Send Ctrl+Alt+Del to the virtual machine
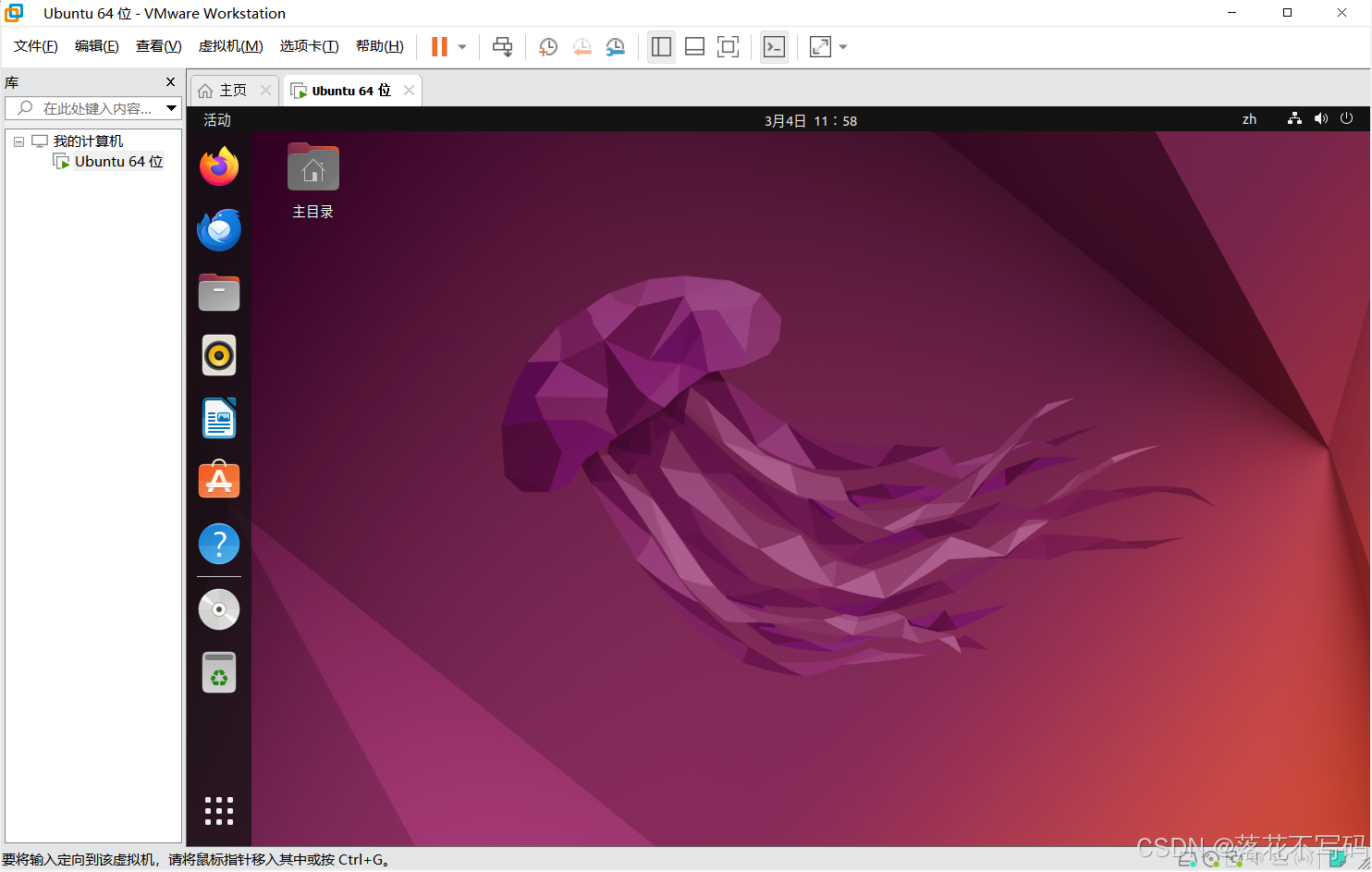Screen dimensions: 1372x872 tap(502, 47)
